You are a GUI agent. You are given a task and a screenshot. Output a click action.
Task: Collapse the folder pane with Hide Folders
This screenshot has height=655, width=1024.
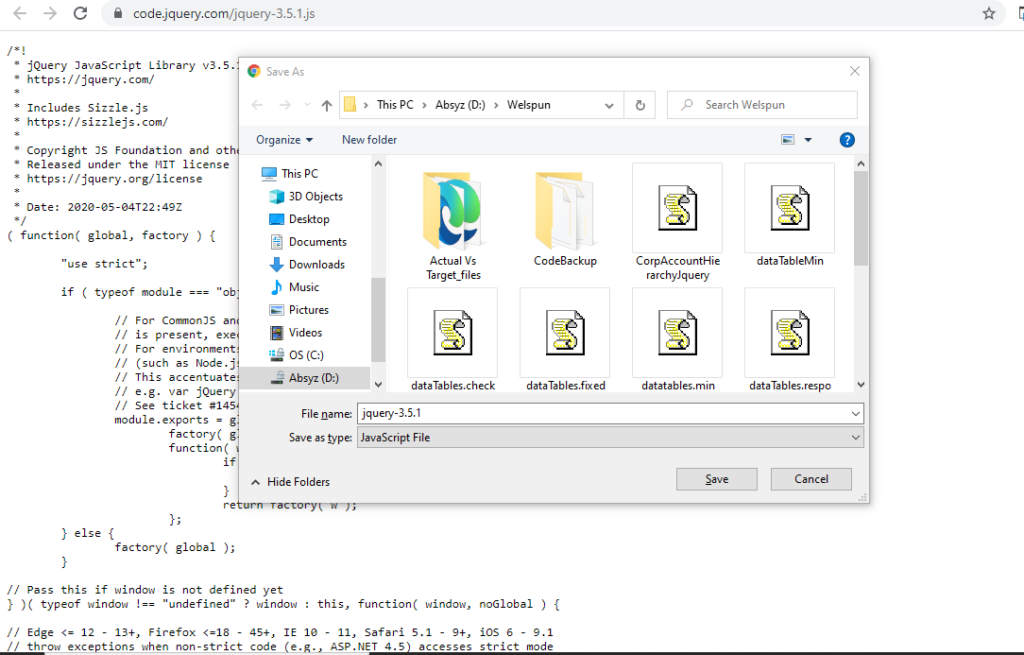tap(289, 482)
